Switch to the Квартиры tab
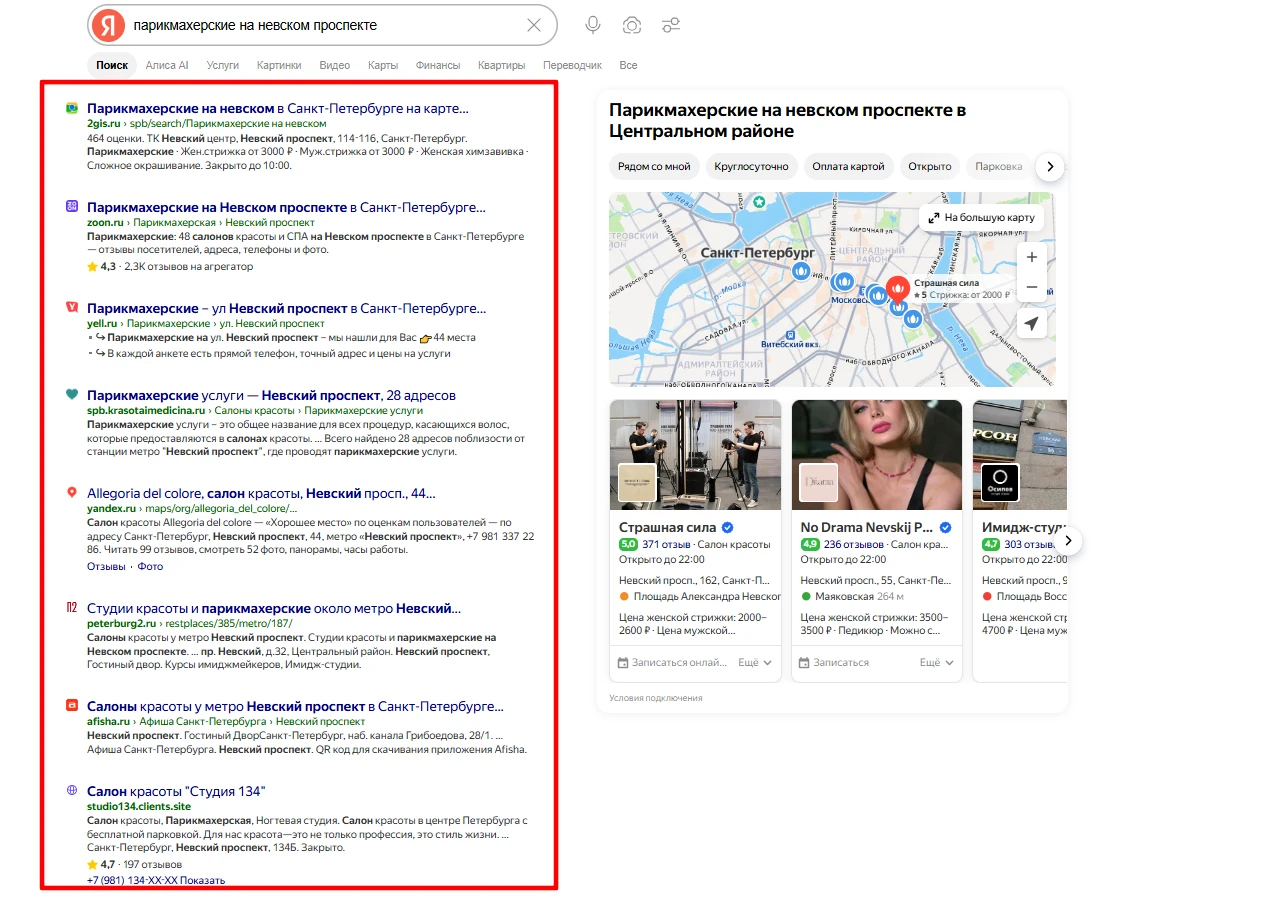Viewport: 1277px width, 902px height. [x=501, y=65]
